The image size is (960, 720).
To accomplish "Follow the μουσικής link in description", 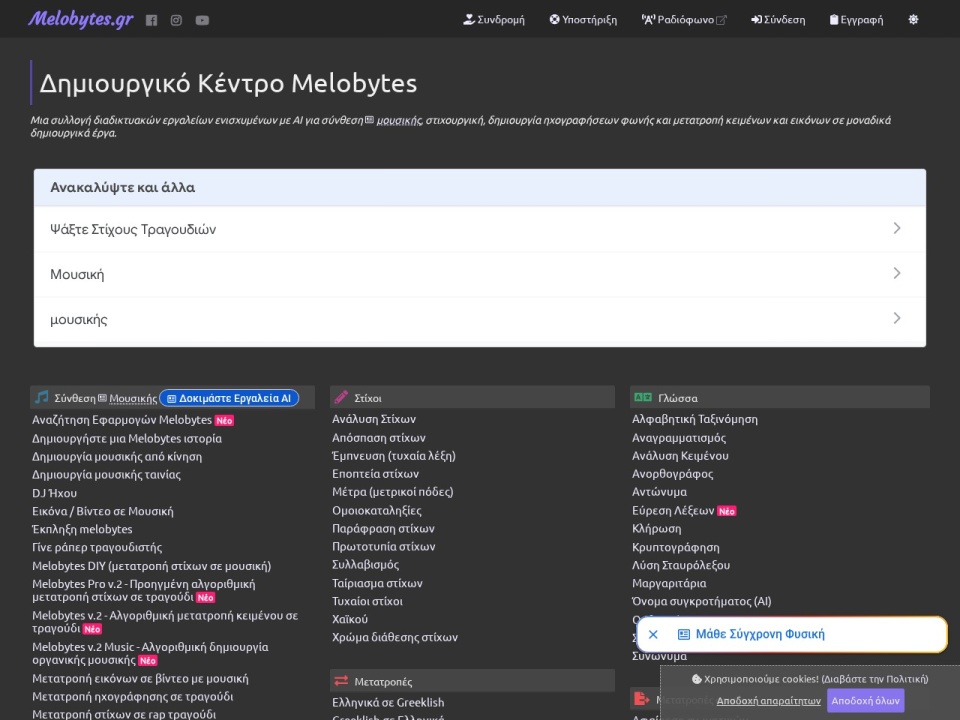I will click(399, 121).
